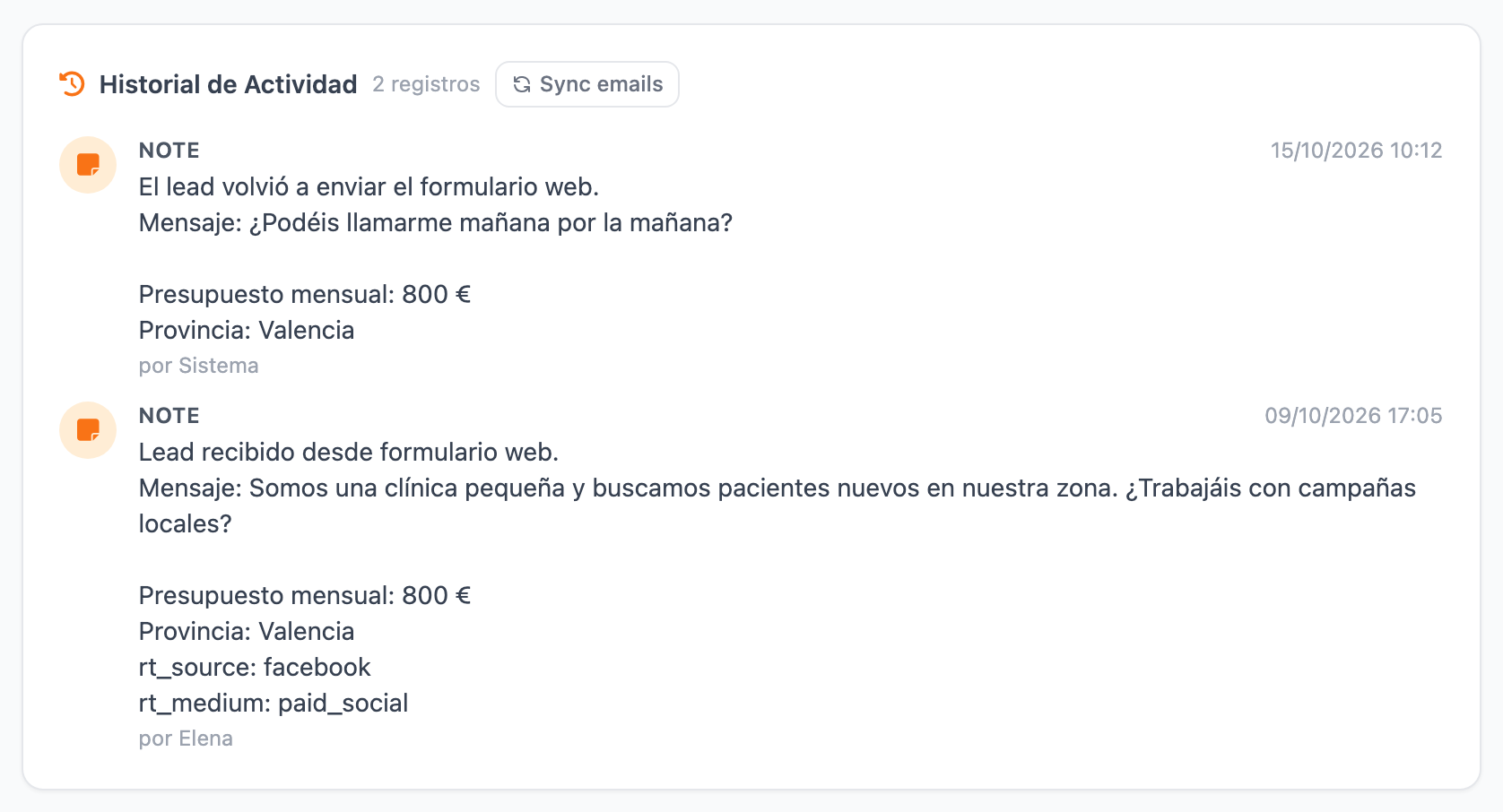Image resolution: width=1503 pixels, height=812 pixels.
Task: Click the timestamp 09/10/2026 17:05
Action: click(x=1353, y=416)
